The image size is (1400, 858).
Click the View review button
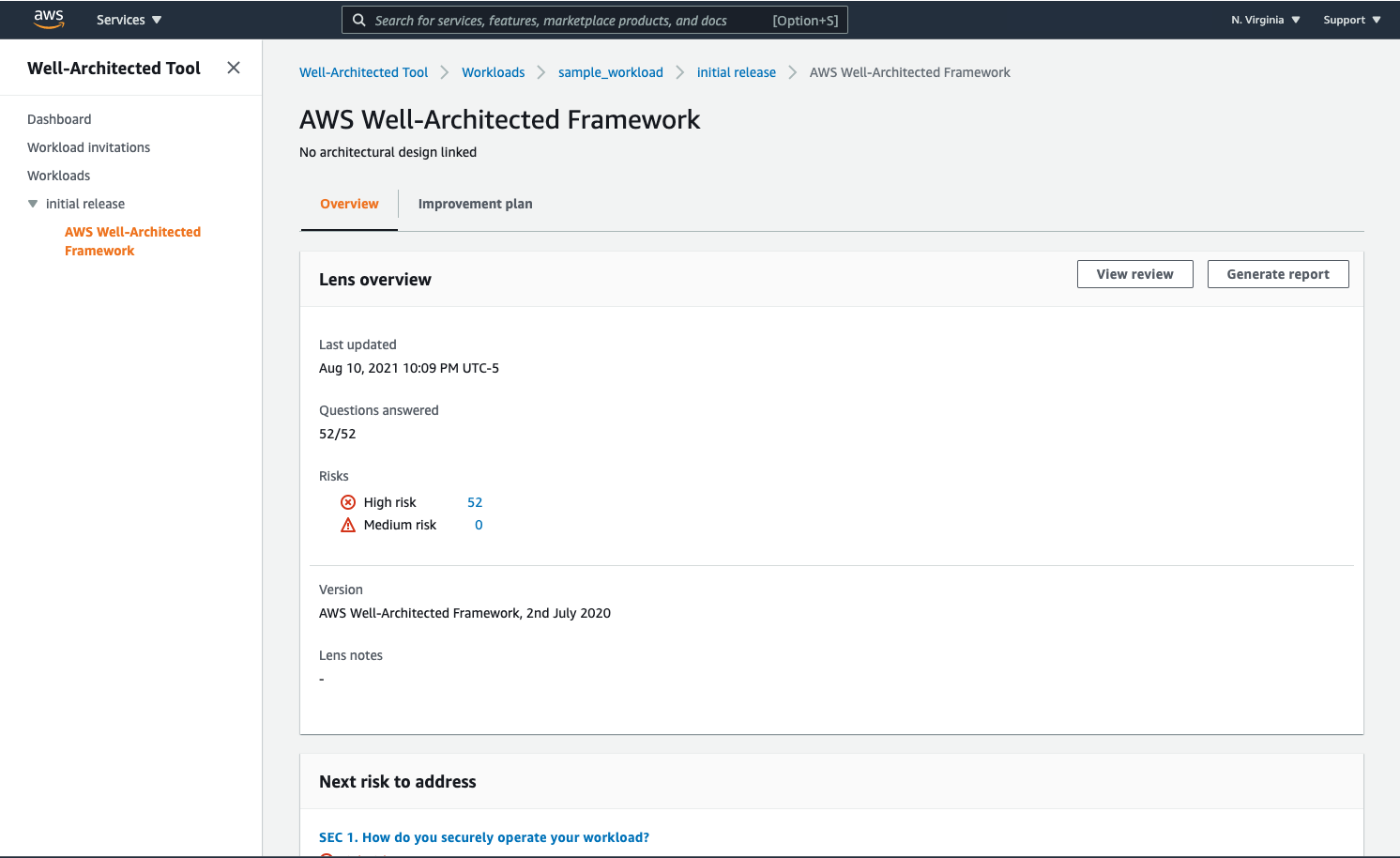(1134, 274)
